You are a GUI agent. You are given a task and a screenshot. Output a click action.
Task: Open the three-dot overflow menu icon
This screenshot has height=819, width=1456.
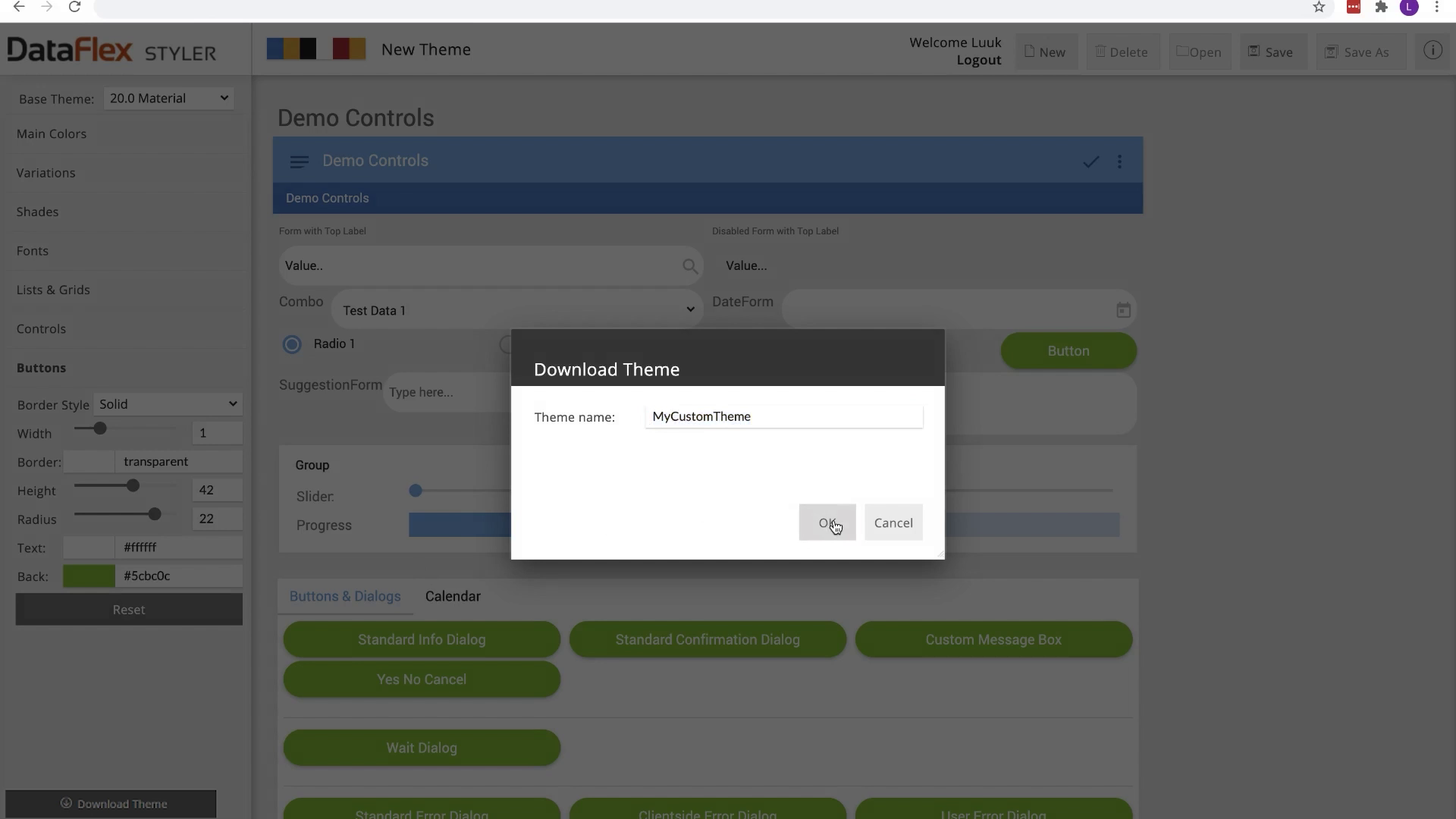click(x=1119, y=162)
